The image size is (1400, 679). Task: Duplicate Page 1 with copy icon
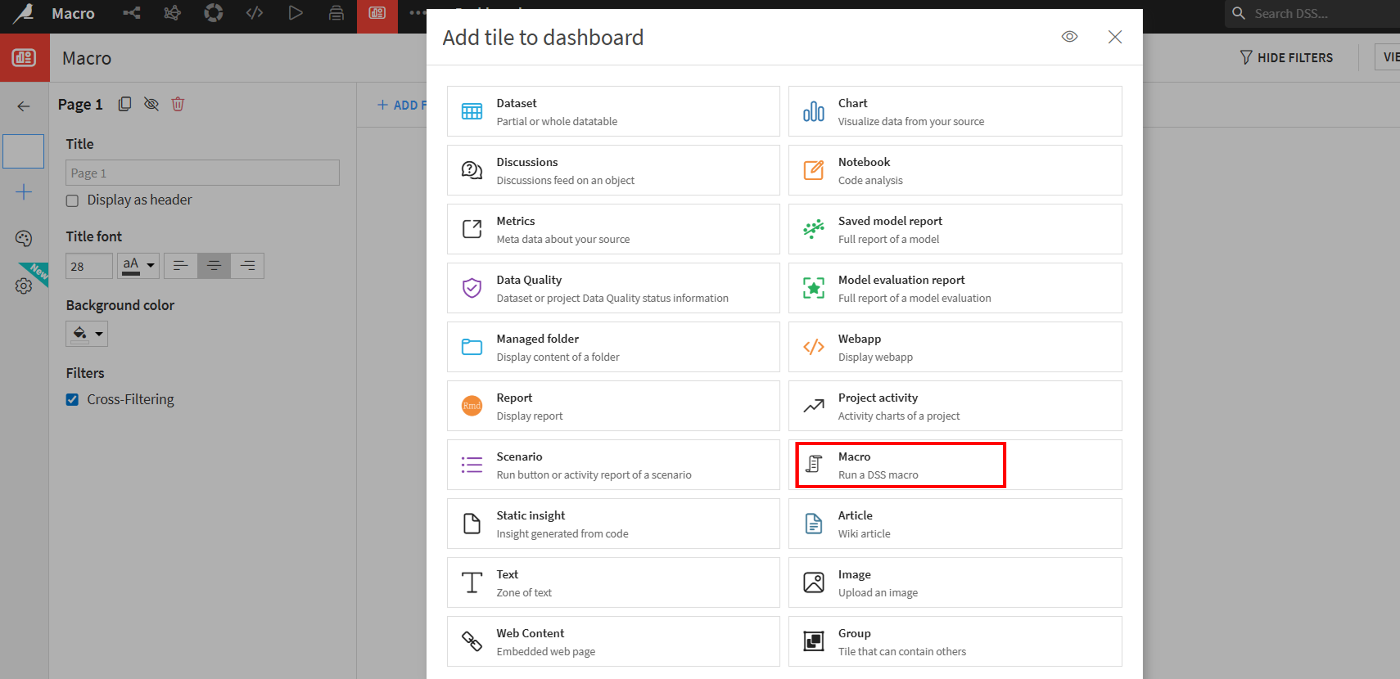[x=125, y=104]
